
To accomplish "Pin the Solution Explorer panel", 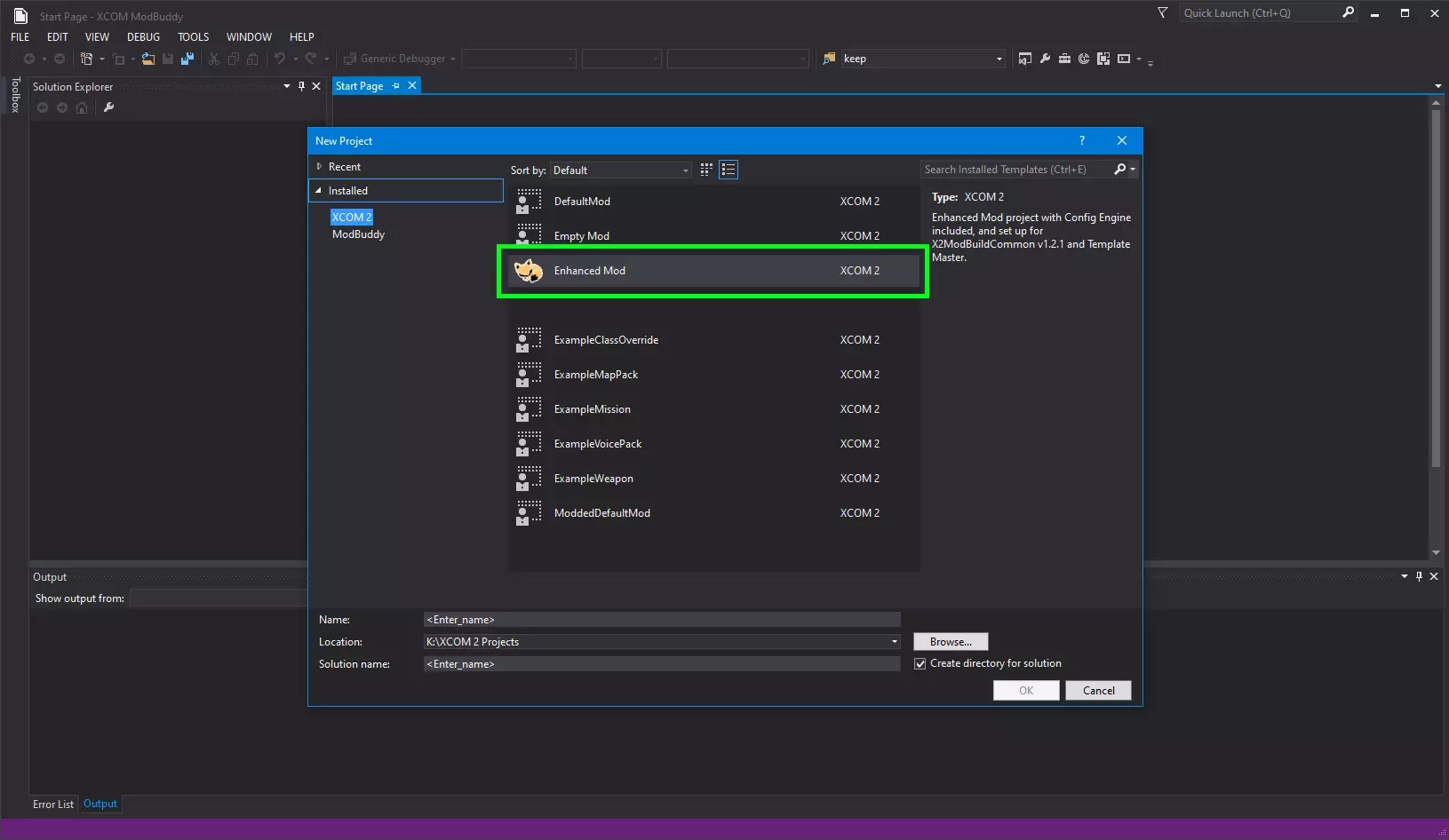I will coord(301,86).
